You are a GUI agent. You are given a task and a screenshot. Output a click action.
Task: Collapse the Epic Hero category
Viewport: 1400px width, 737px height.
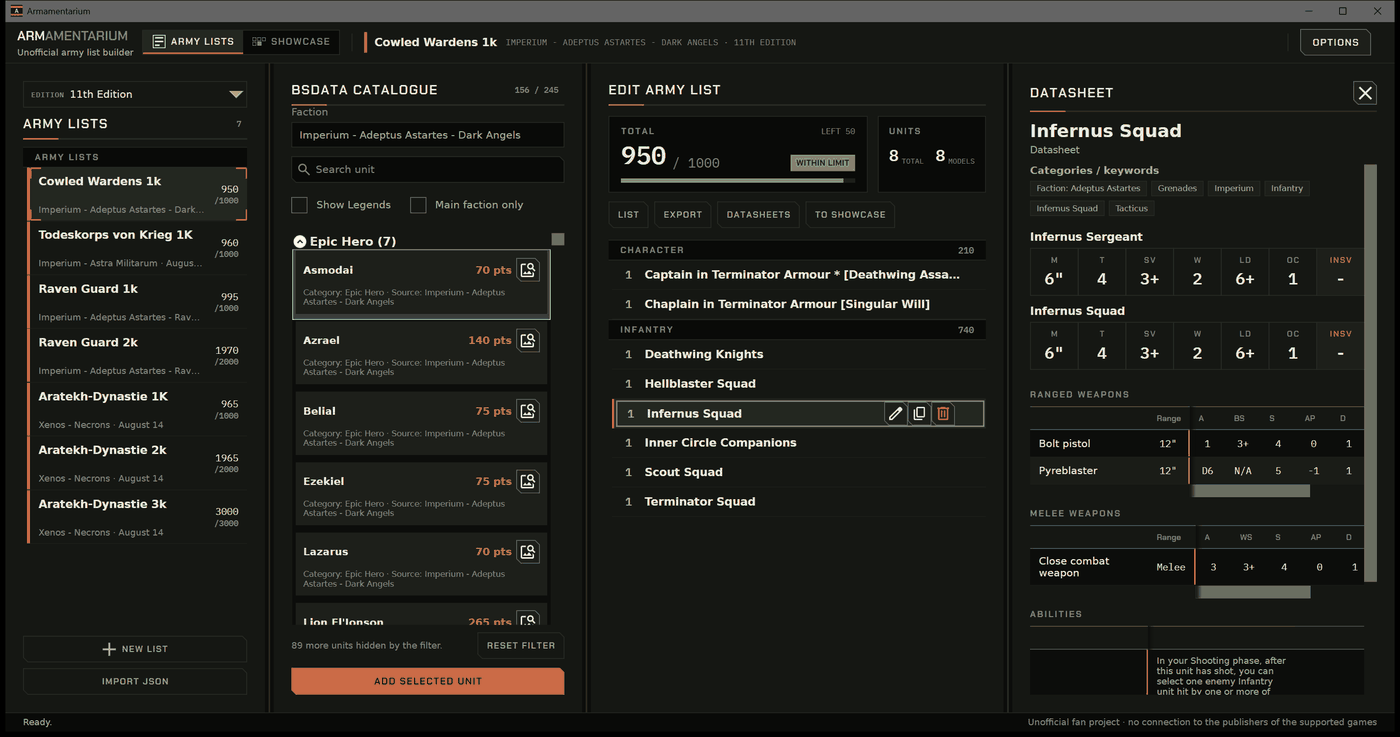tap(299, 242)
